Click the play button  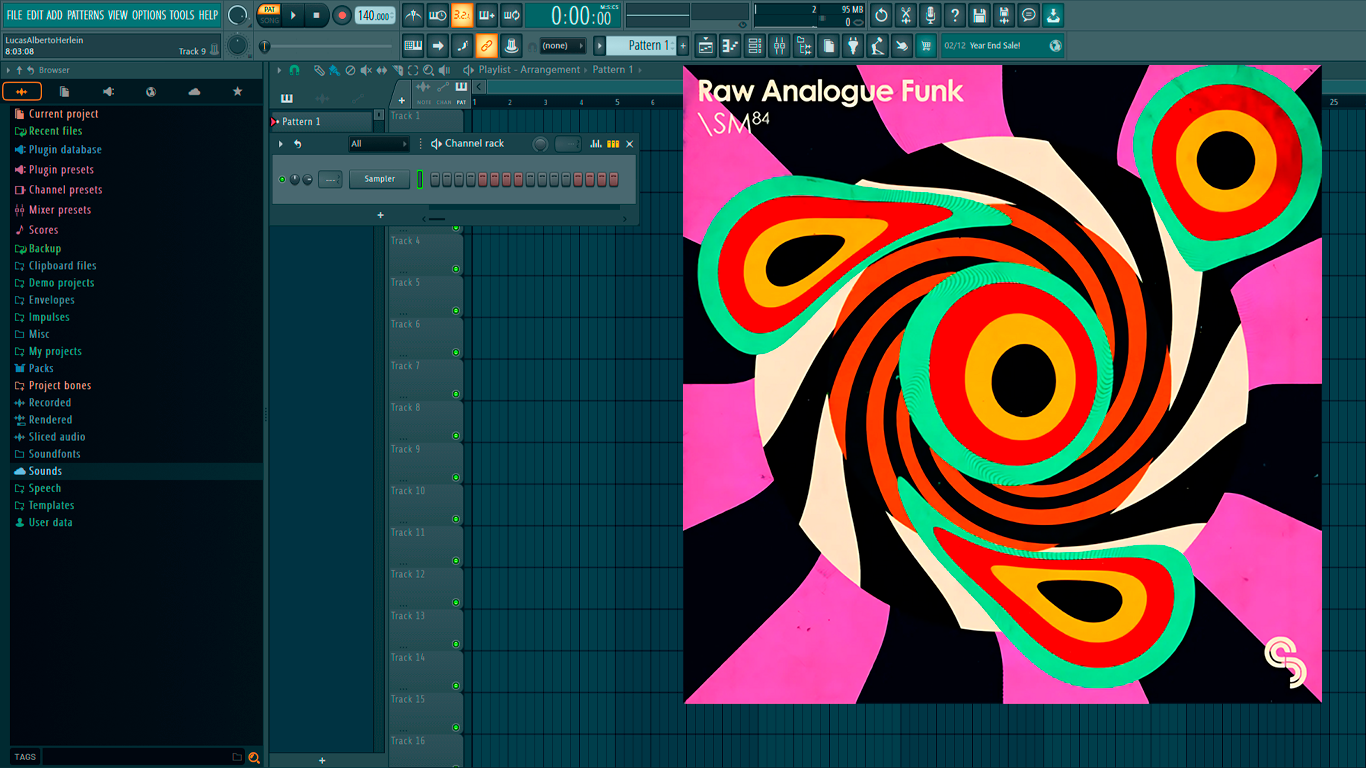click(x=293, y=15)
